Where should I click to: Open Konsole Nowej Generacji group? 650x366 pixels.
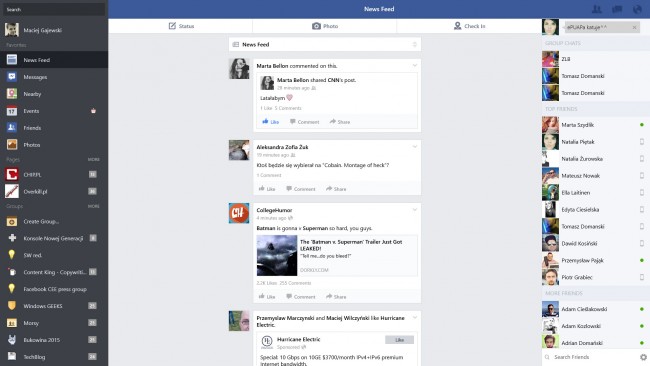pyautogui.click(x=54, y=238)
